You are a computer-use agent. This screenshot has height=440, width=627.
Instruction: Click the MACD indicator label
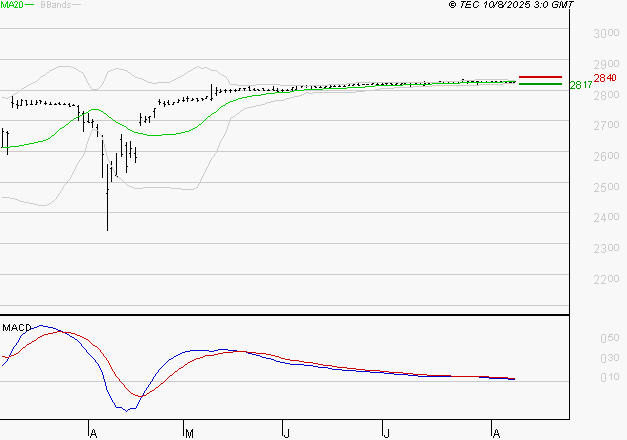click(17, 328)
